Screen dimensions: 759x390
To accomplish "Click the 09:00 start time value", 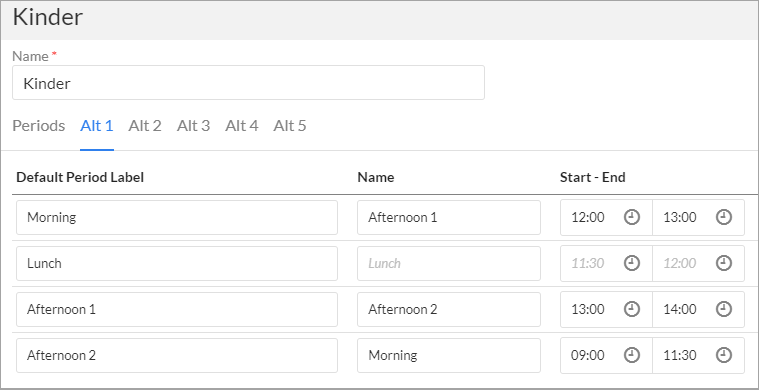I will pyautogui.click(x=588, y=355).
